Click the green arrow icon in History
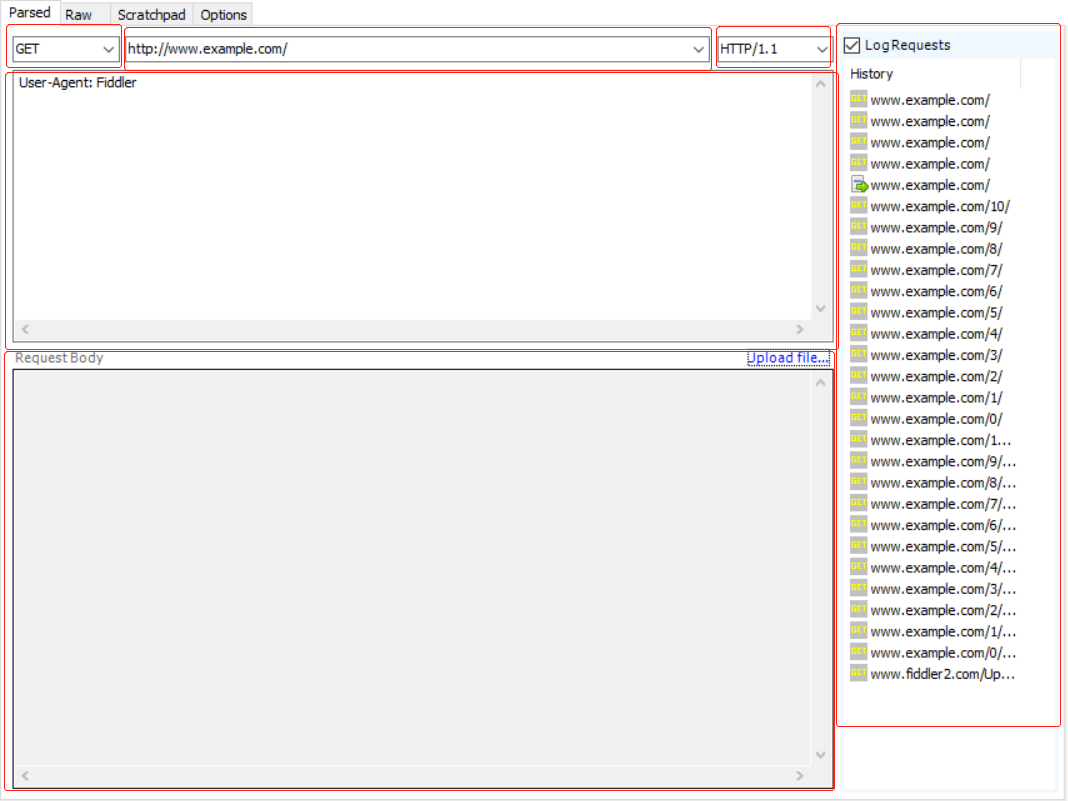The width and height of the screenshot is (1068, 801). tap(858, 185)
